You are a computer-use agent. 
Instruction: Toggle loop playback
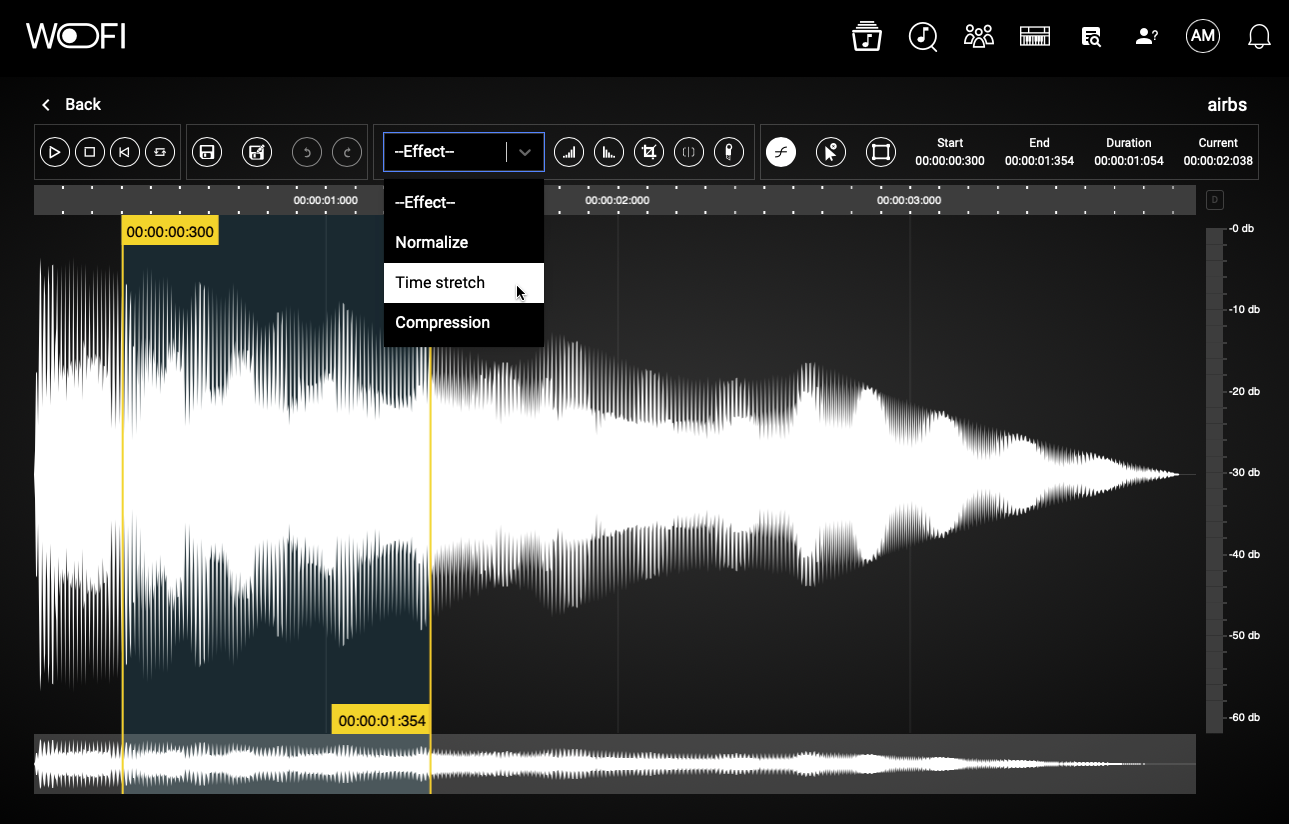pos(159,152)
